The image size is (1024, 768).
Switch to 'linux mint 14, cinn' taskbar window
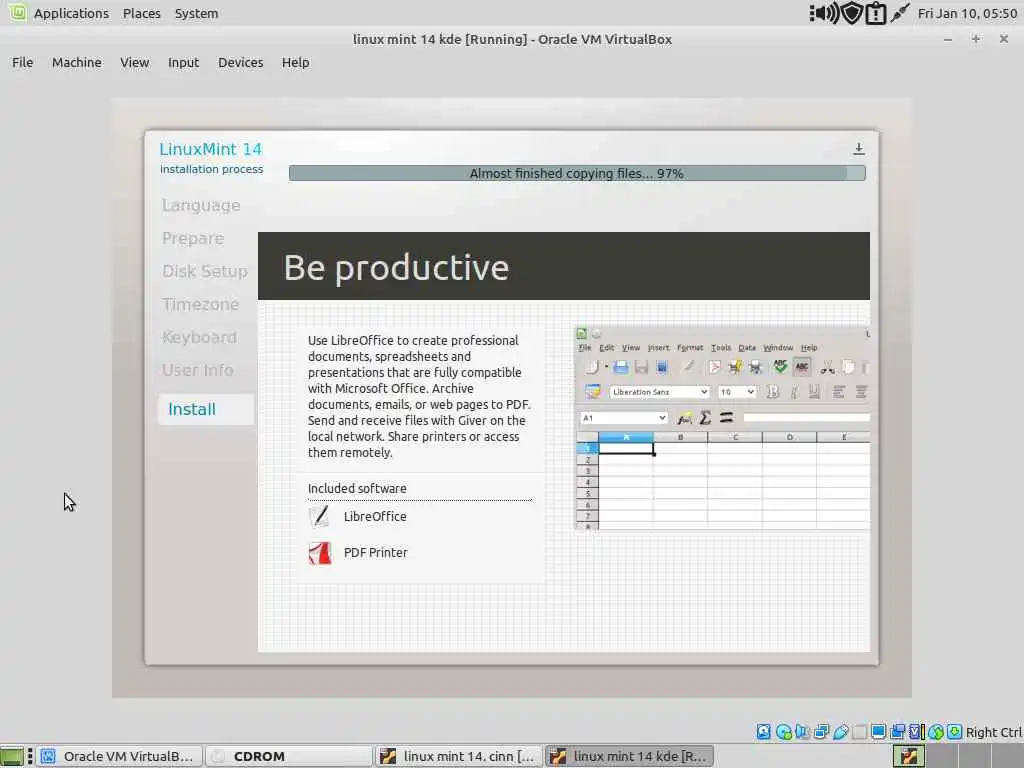point(458,756)
